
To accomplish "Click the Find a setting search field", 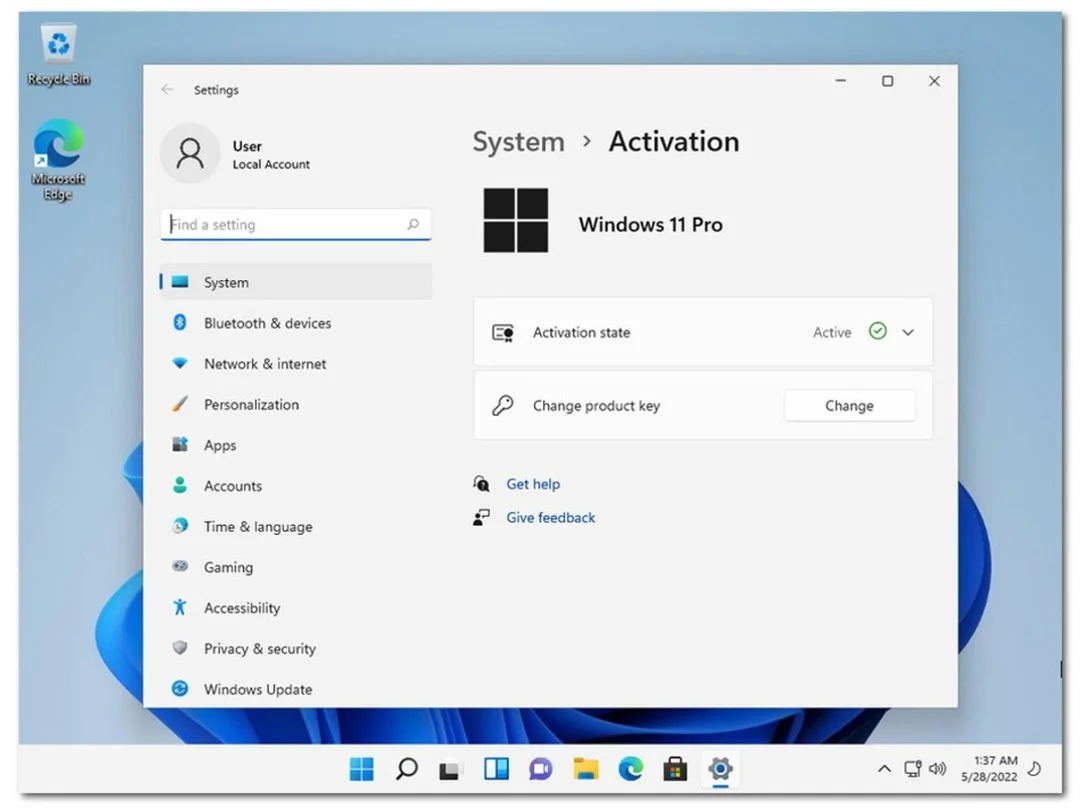I will (285, 225).
